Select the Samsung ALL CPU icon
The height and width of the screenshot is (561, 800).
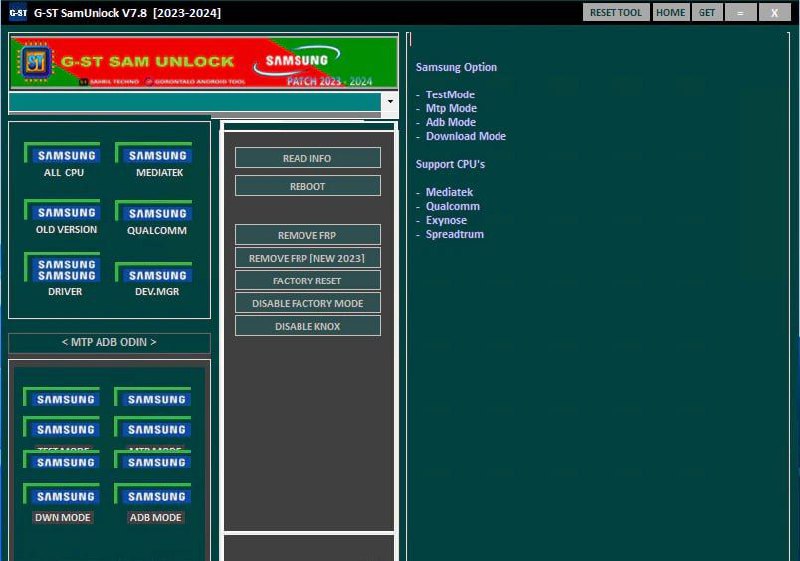pyautogui.click(x=62, y=153)
